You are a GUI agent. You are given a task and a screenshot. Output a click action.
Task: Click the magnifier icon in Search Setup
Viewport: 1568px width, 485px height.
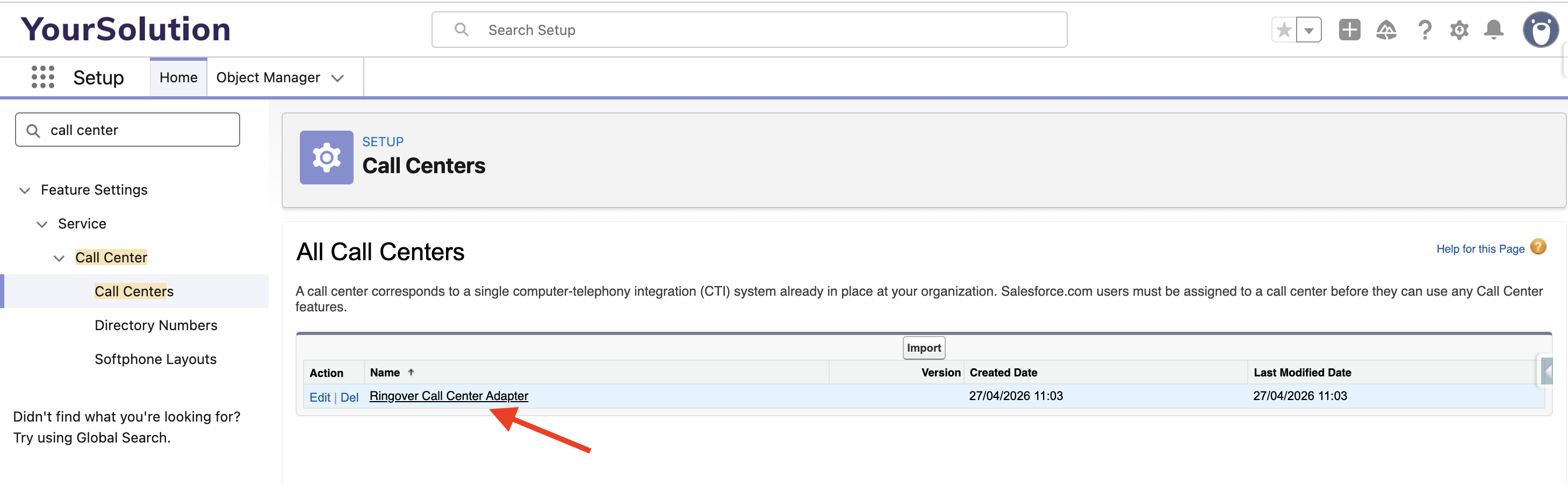[x=462, y=30]
